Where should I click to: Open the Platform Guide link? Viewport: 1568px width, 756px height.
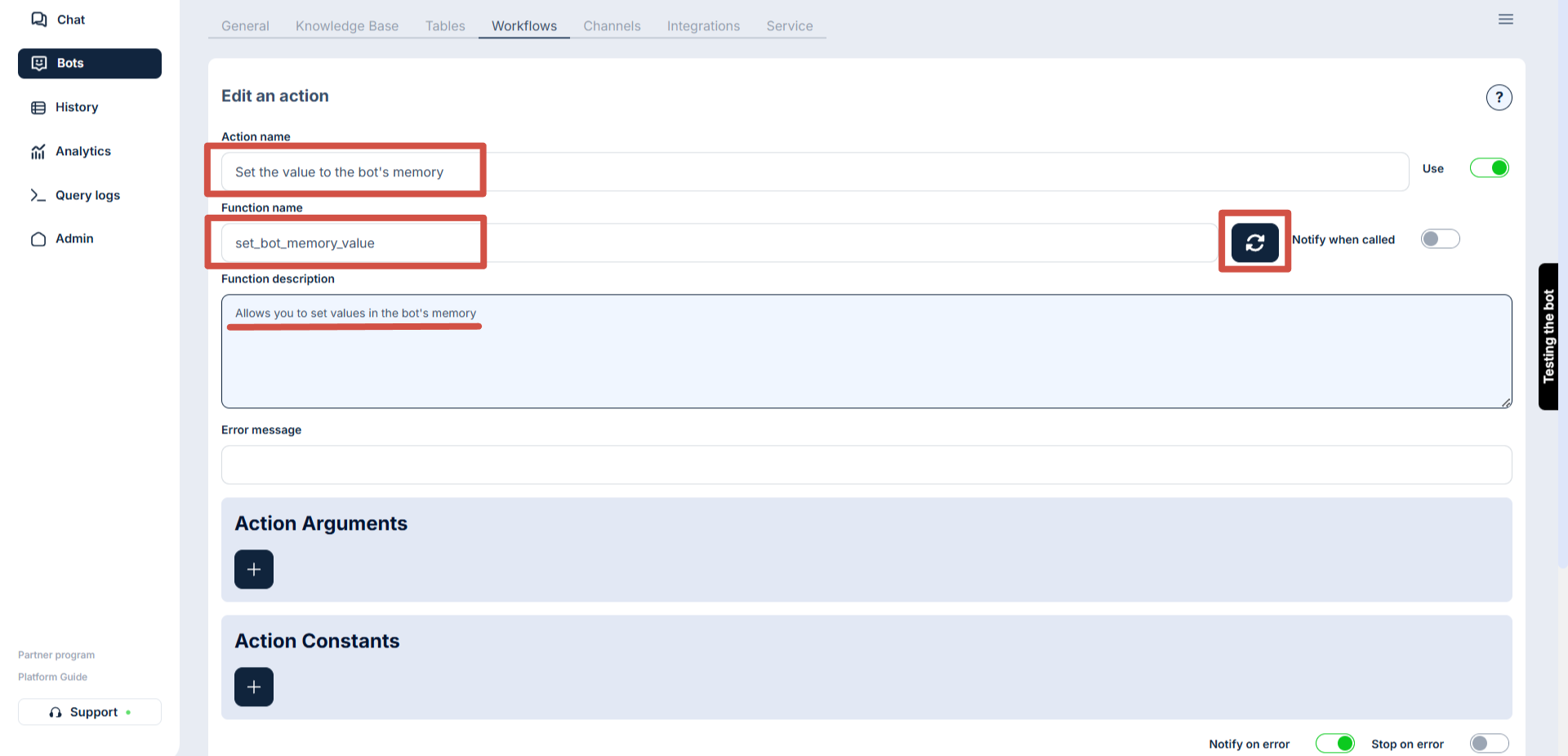click(x=52, y=677)
